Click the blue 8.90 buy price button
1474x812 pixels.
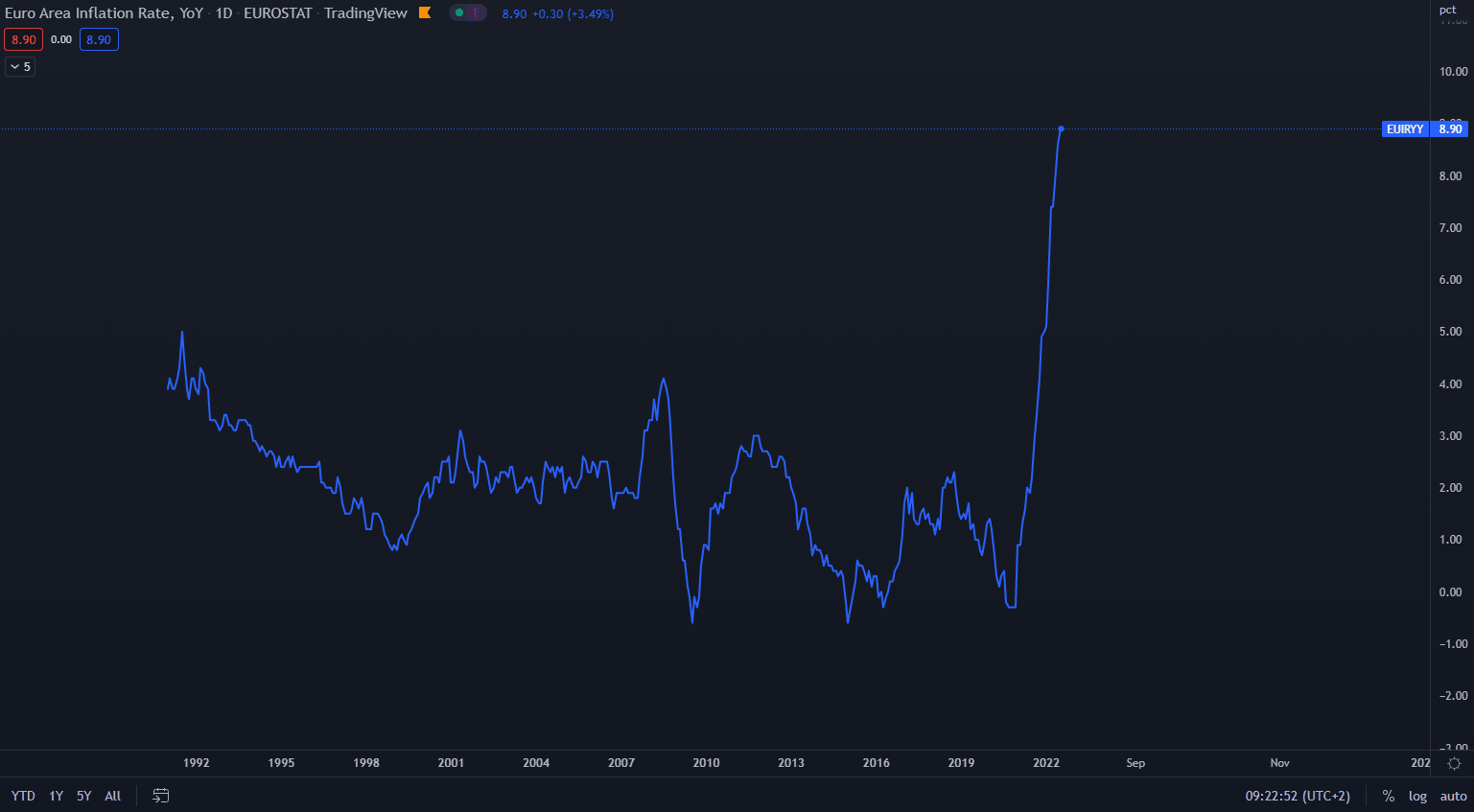click(x=99, y=39)
